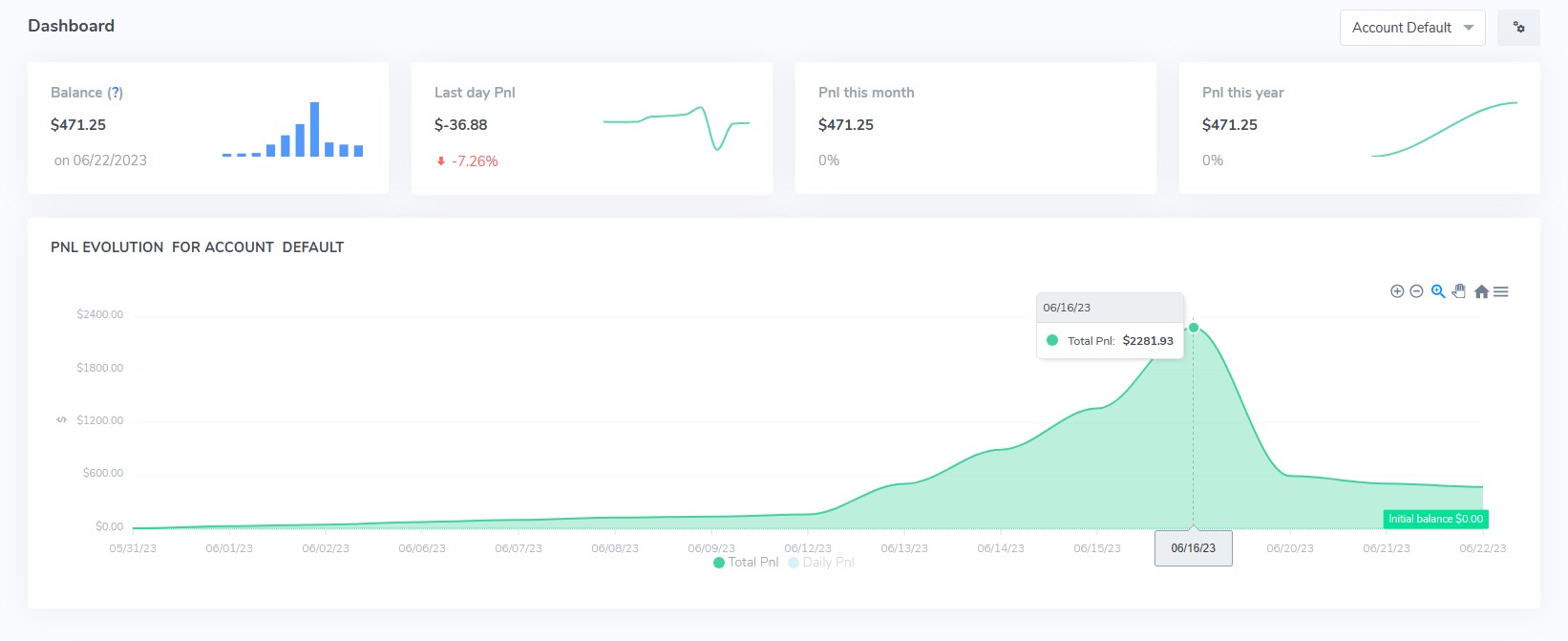Click the 06/16/23 data point marker
This screenshot has width=1568, height=641.
click(1194, 328)
